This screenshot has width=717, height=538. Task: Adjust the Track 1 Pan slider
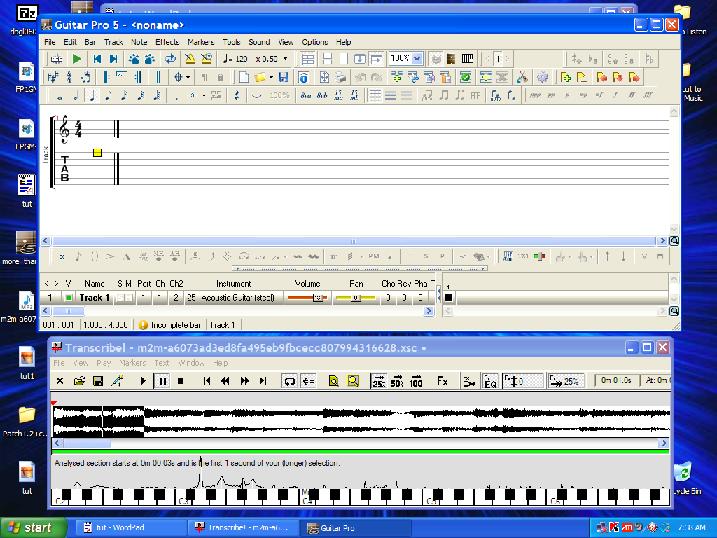pos(355,298)
